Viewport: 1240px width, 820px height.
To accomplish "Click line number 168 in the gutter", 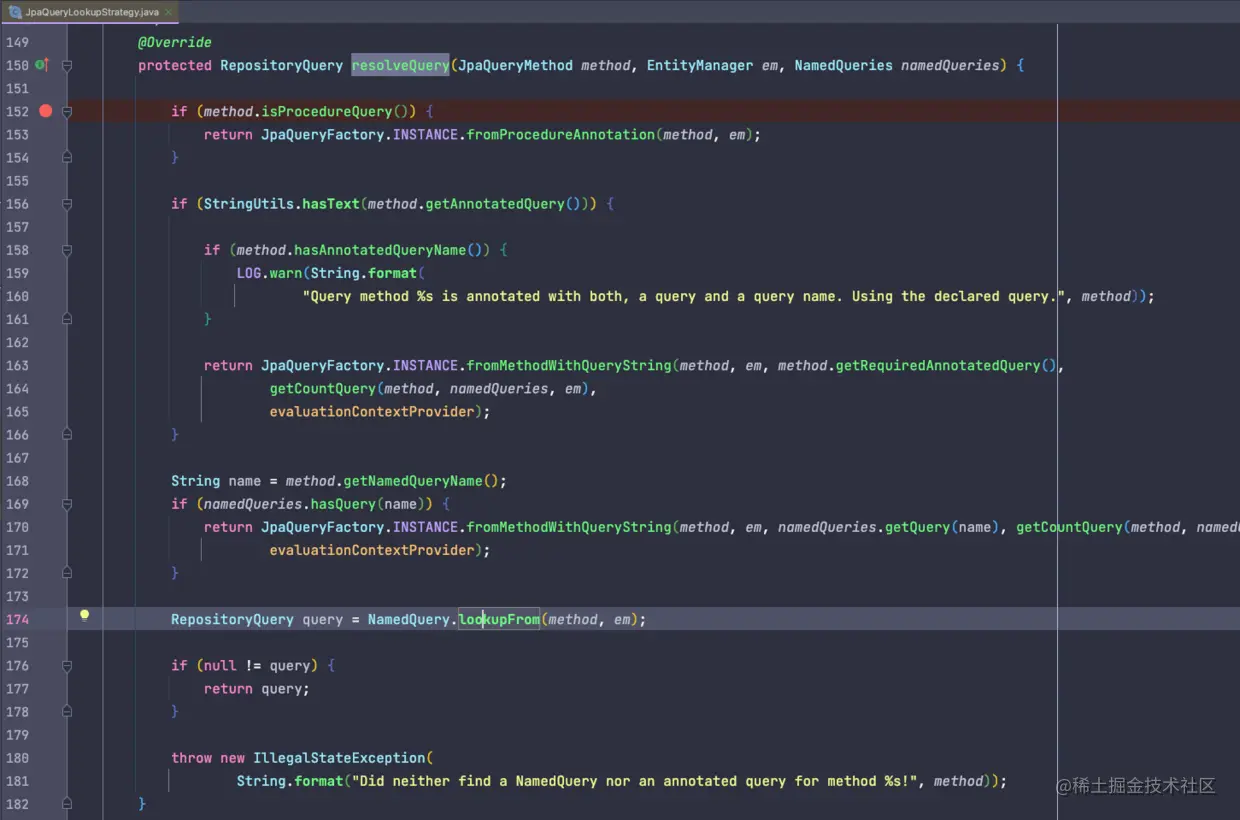I will [16, 480].
